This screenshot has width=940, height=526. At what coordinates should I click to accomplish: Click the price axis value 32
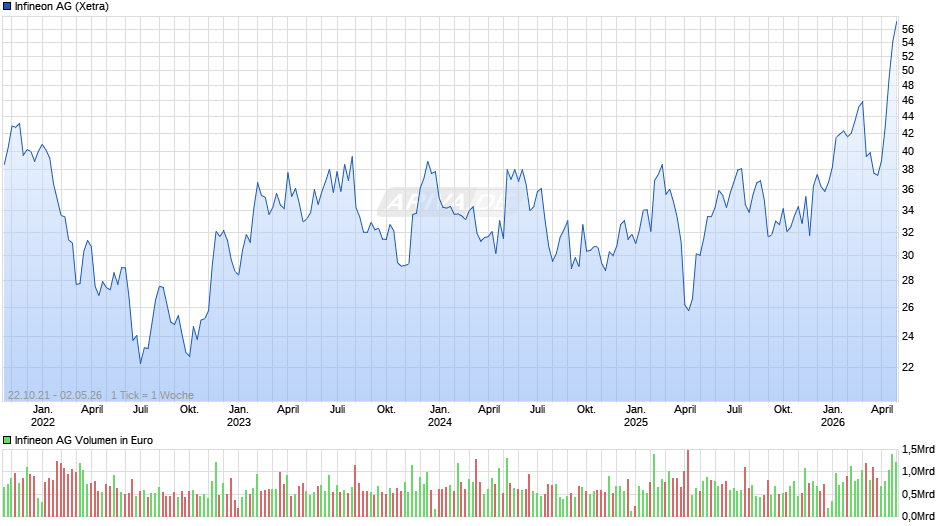pos(908,233)
